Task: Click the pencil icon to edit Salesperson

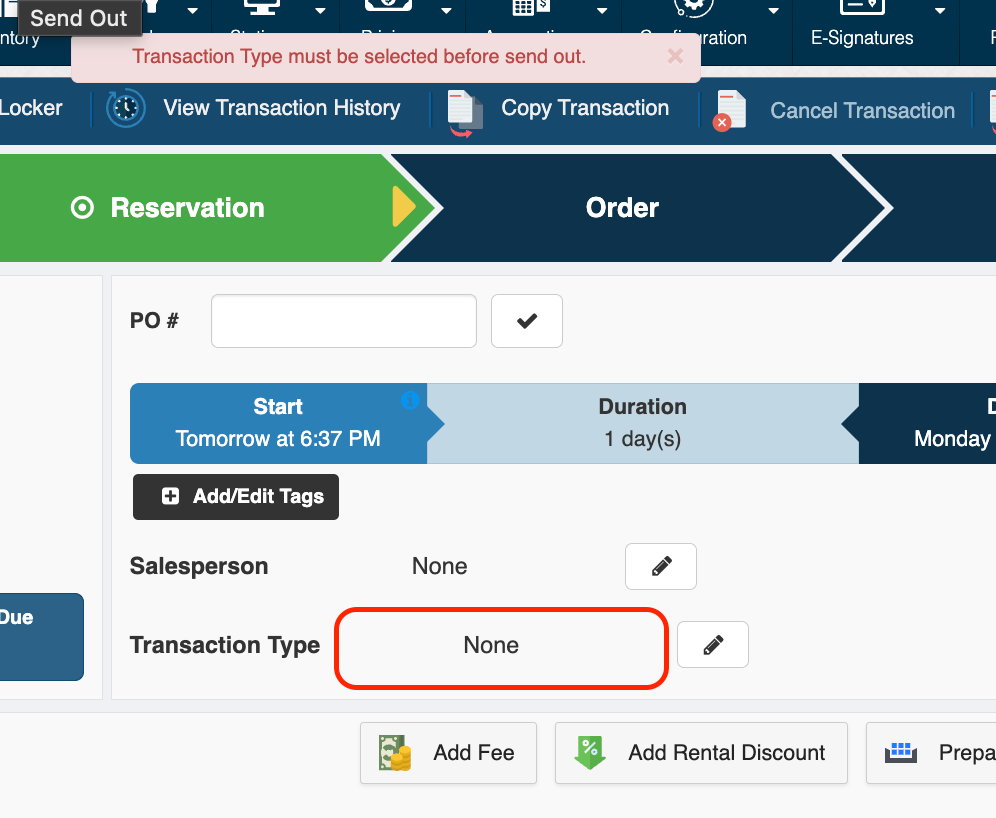Action: (660, 567)
